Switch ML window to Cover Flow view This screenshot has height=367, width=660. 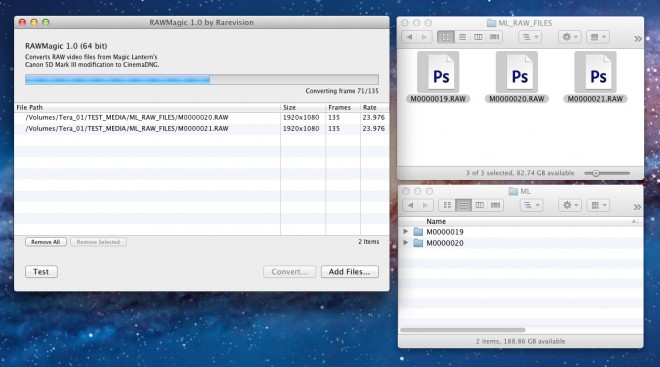[x=495, y=205]
